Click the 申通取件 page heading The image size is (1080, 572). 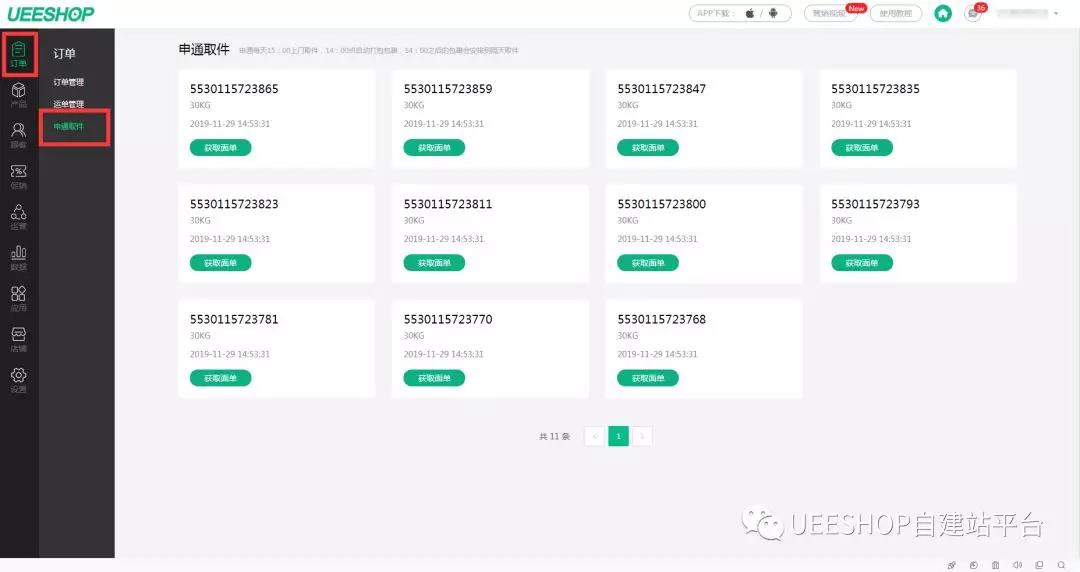[x=204, y=50]
